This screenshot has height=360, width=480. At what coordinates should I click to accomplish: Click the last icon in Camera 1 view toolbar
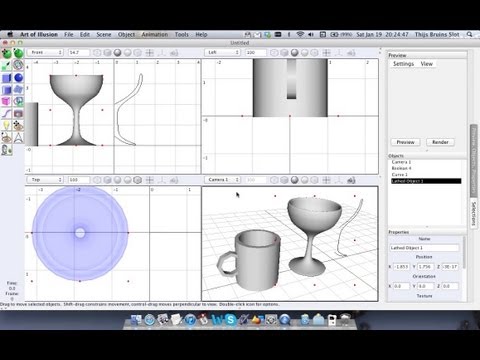tap(351, 180)
